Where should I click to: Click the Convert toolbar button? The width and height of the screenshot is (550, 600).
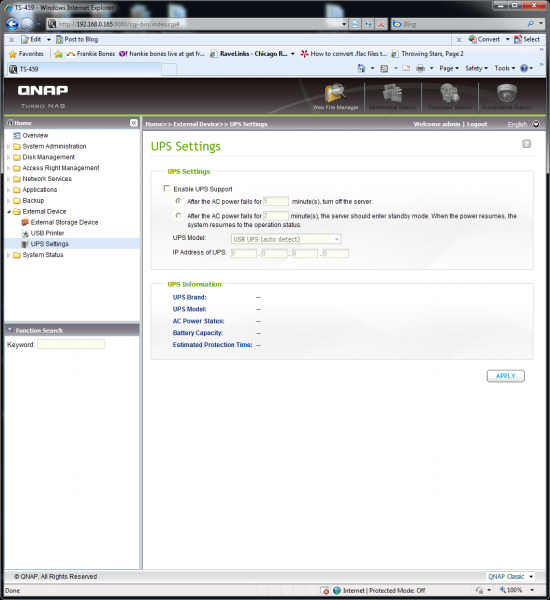click(x=484, y=39)
